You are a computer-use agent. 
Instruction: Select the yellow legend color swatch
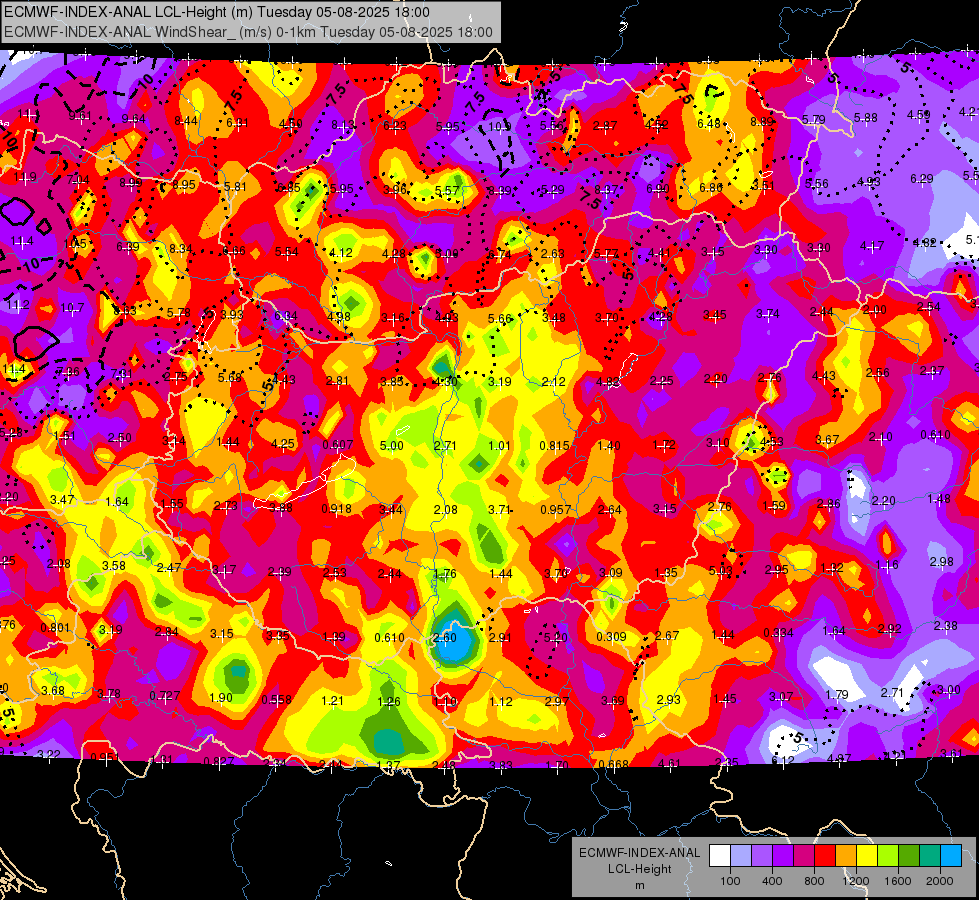point(867,856)
